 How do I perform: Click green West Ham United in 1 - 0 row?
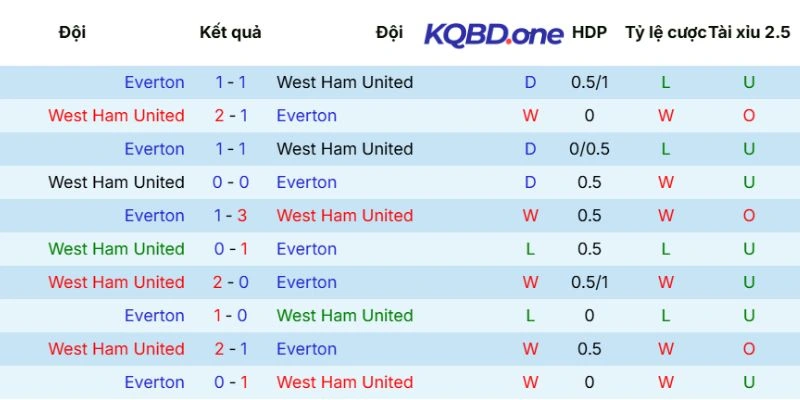point(344,316)
